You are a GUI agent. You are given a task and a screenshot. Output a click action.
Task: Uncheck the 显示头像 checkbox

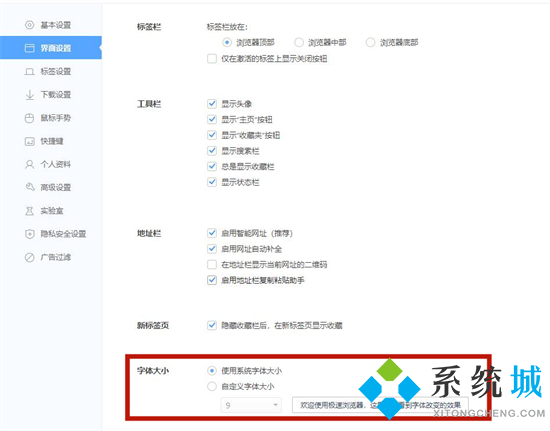(212, 103)
